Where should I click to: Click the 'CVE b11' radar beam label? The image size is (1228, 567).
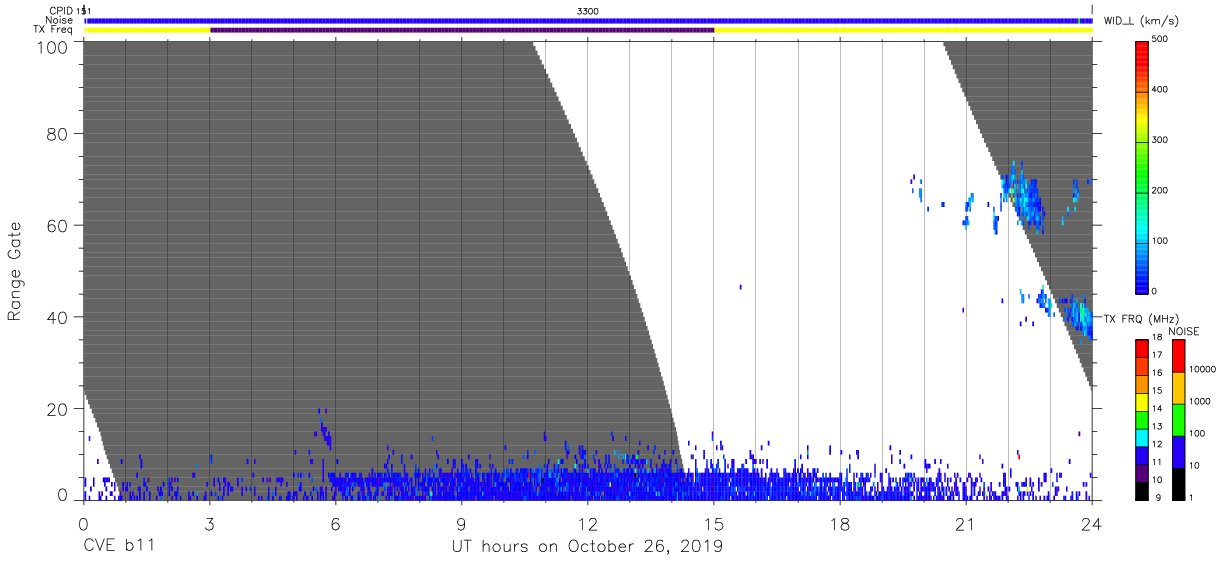tap(118, 546)
